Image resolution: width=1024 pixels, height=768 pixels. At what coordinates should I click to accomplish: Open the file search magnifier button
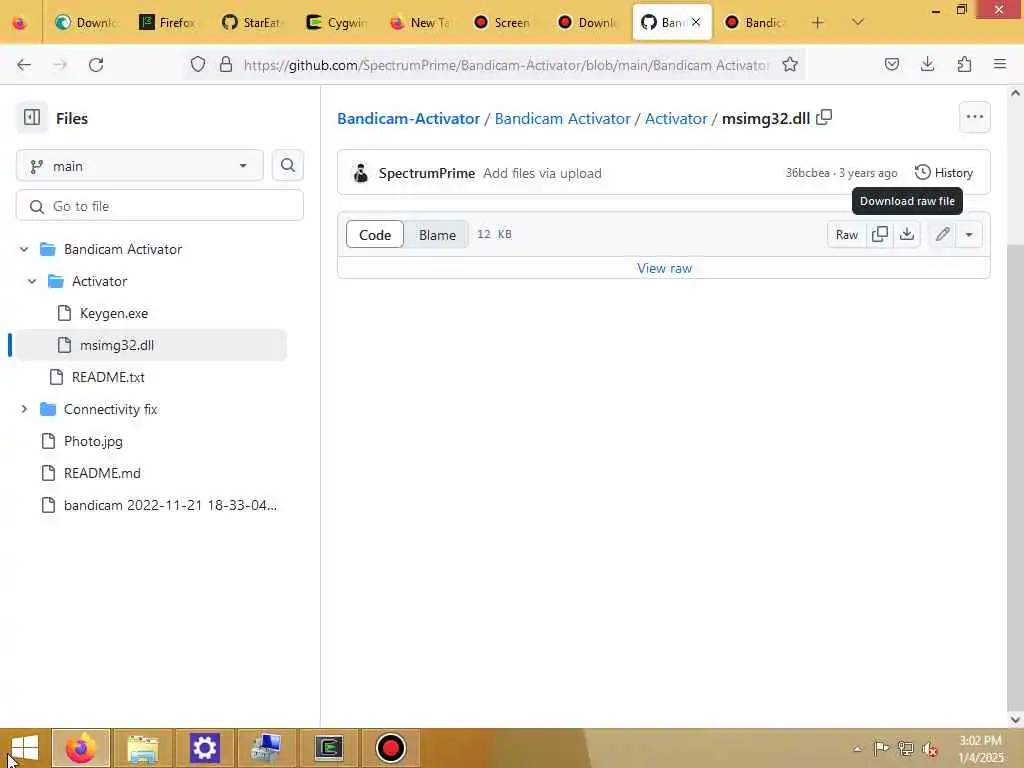pyautogui.click(x=287, y=166)
